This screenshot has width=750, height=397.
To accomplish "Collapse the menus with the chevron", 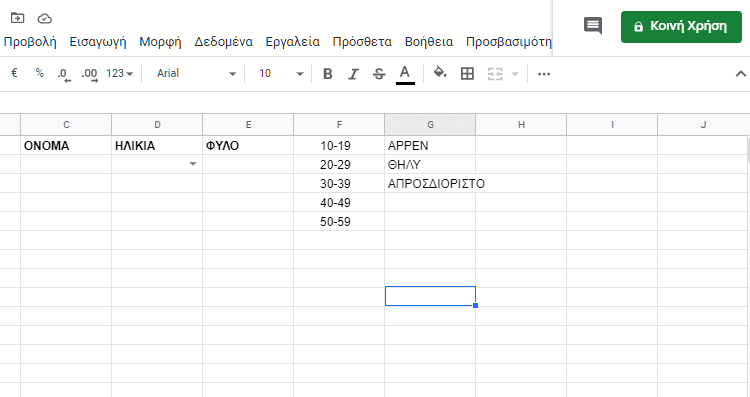I will 740,74.
